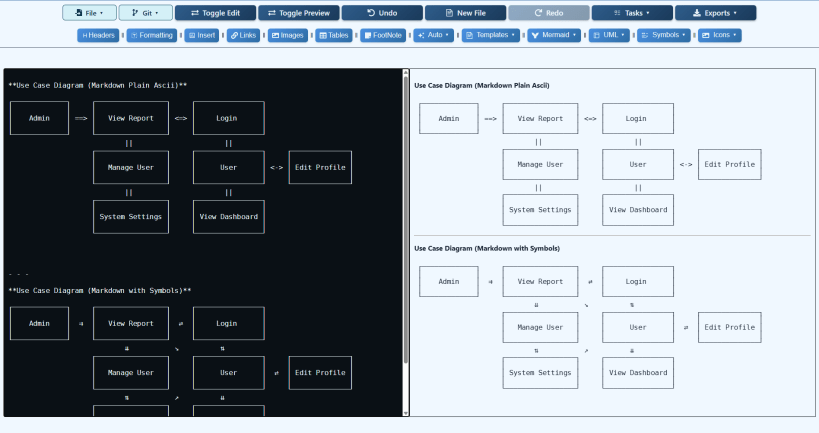Open the Tasks dropdown

pos(632,13)
